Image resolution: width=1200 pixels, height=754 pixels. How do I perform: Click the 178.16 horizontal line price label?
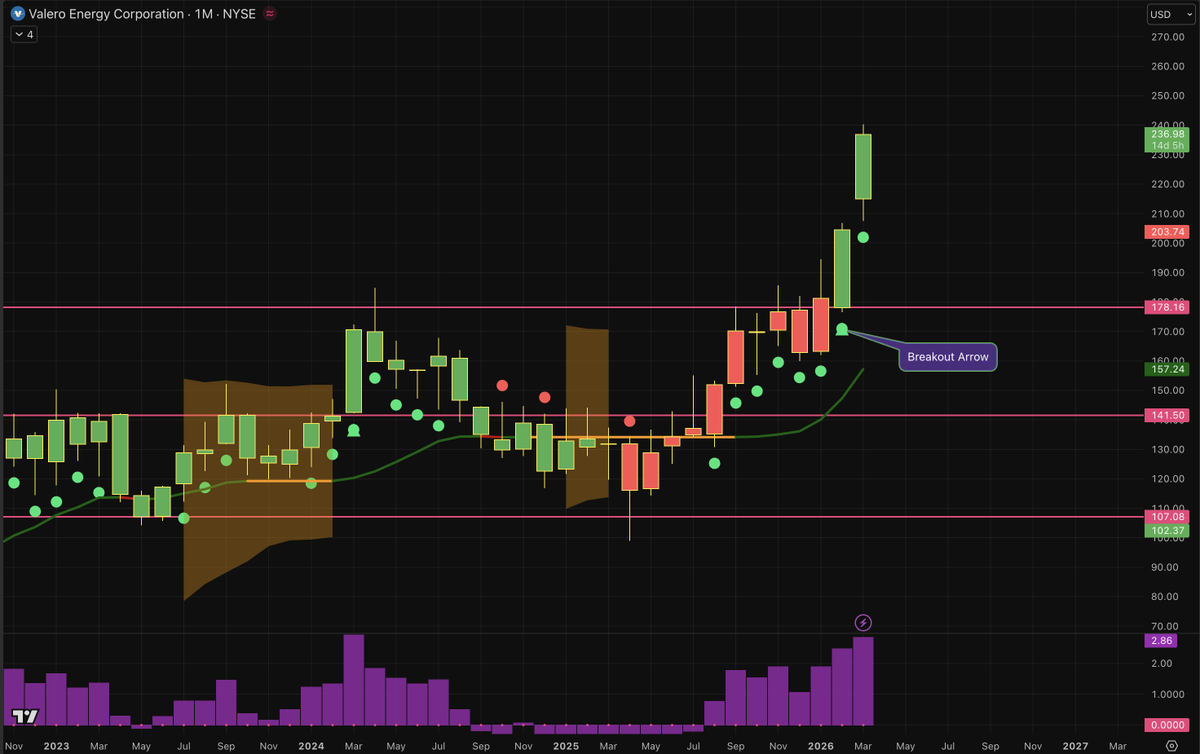(1166, 308)
